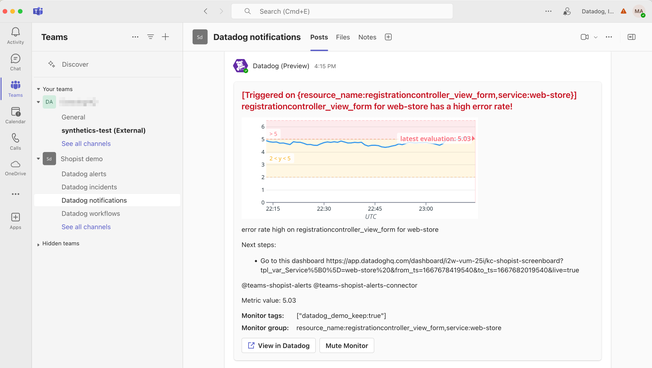This screenshot has height=368, width=652.
Task: Open the Discover sparkle icon
Action: 52,64
